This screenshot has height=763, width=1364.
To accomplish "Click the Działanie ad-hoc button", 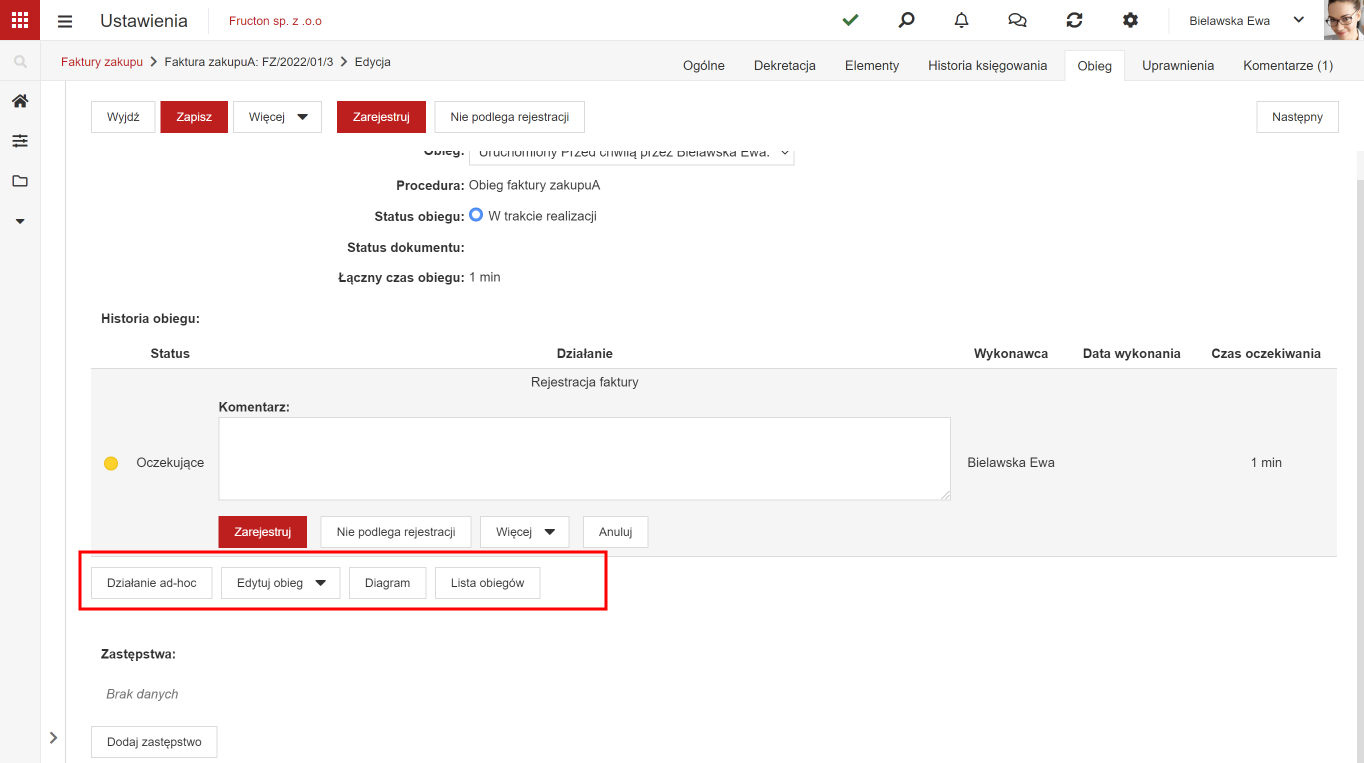I will (x=152, y=583).
